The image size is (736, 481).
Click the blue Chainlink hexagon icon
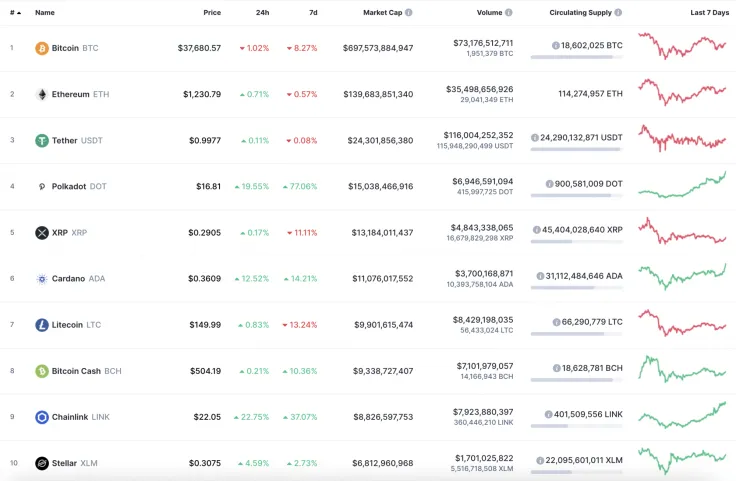[x=42, y=417]
